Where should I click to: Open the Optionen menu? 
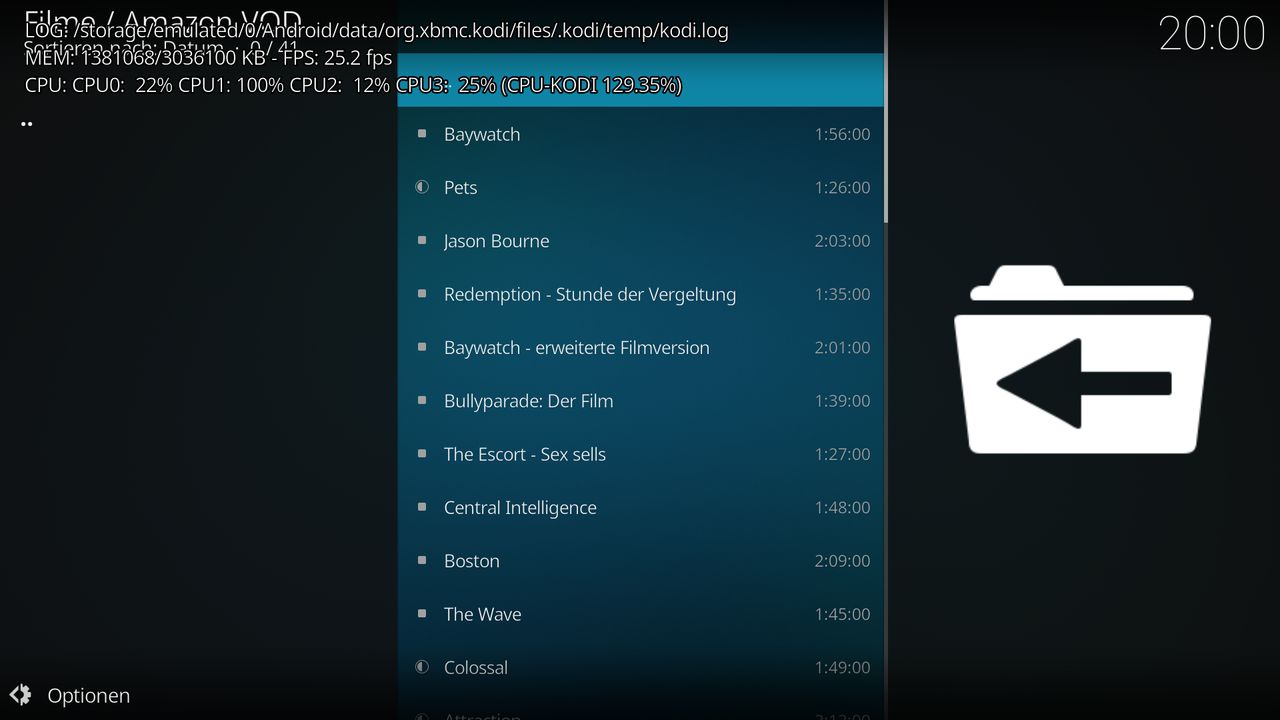89,696
